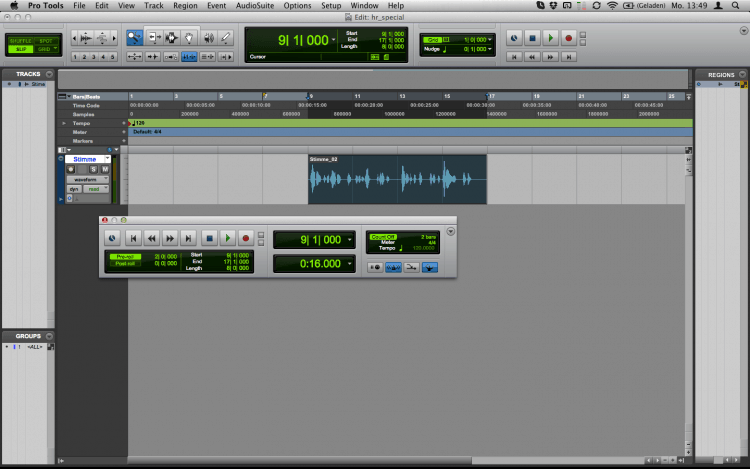Expand the Tempo ruler editor
The width and height of the screenshot is (750, 469).
tap(64, 123)
